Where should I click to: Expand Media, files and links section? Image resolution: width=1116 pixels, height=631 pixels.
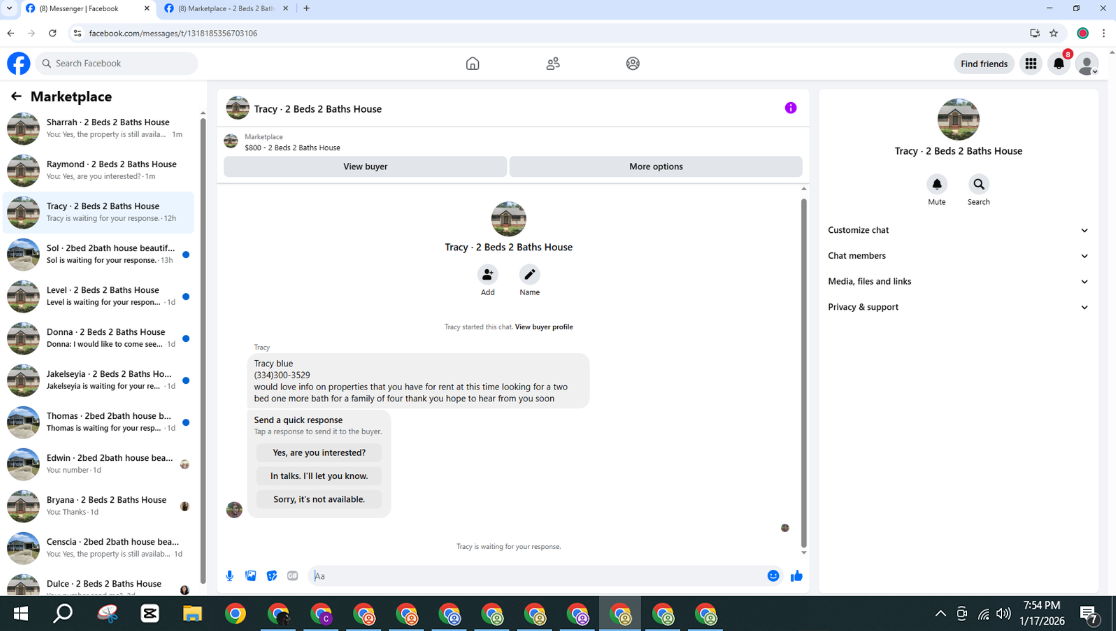(x=958, y=281)
